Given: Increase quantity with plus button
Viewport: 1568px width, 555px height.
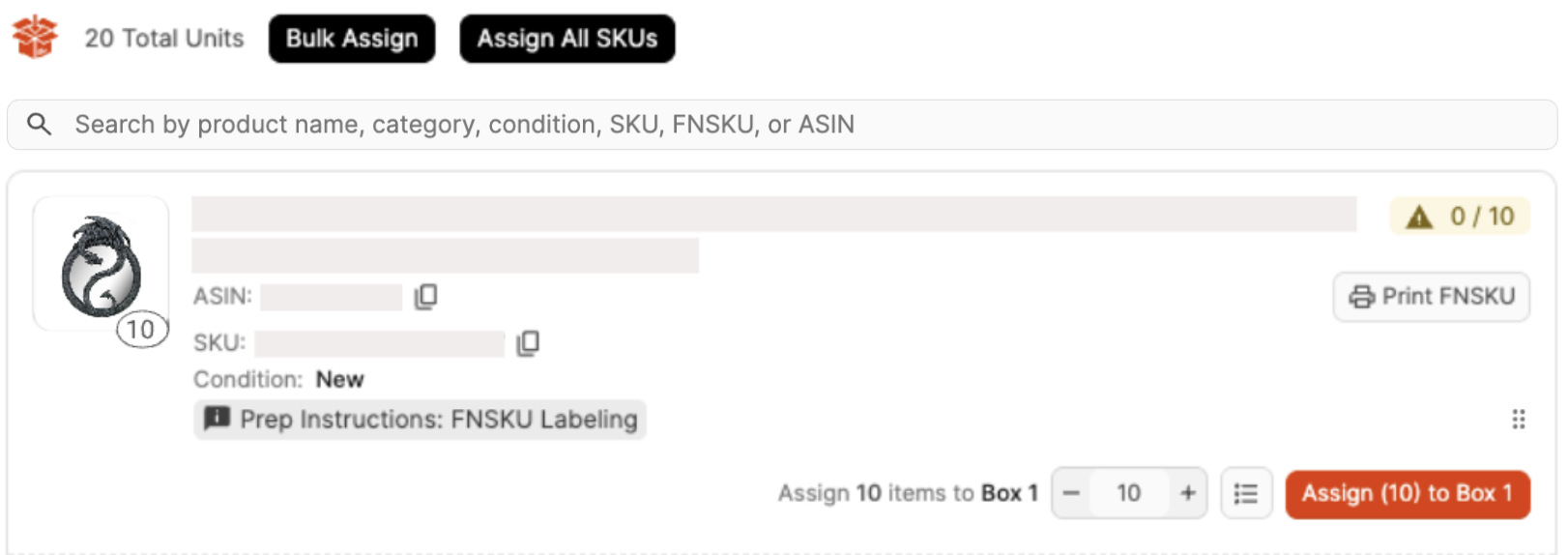Looking at the screenshot, I should pyautogui.click(x=1188, y=493).
